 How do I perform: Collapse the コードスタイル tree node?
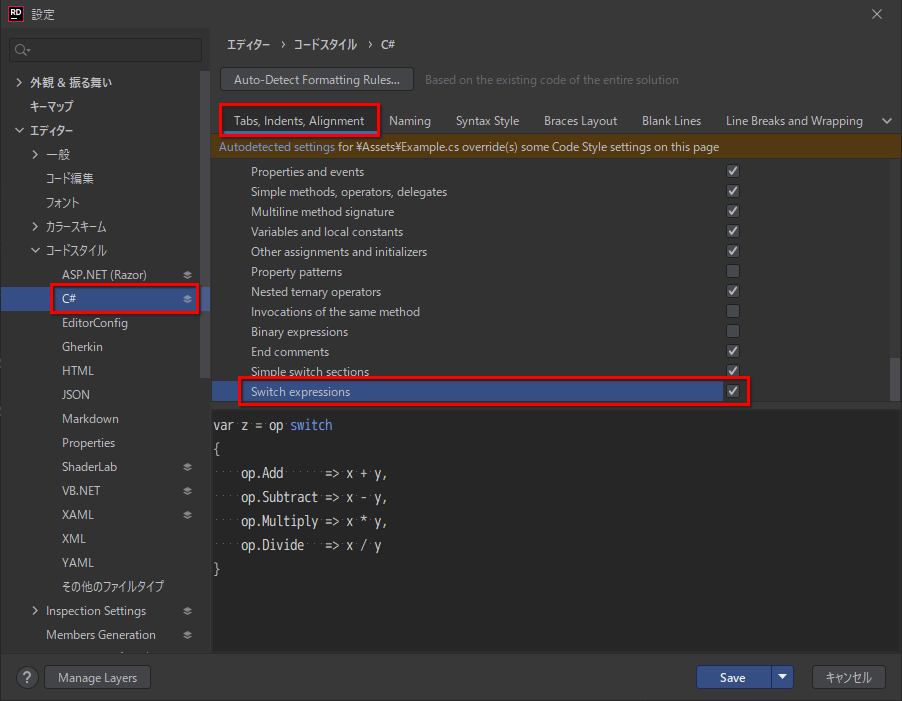coord(35,251)
